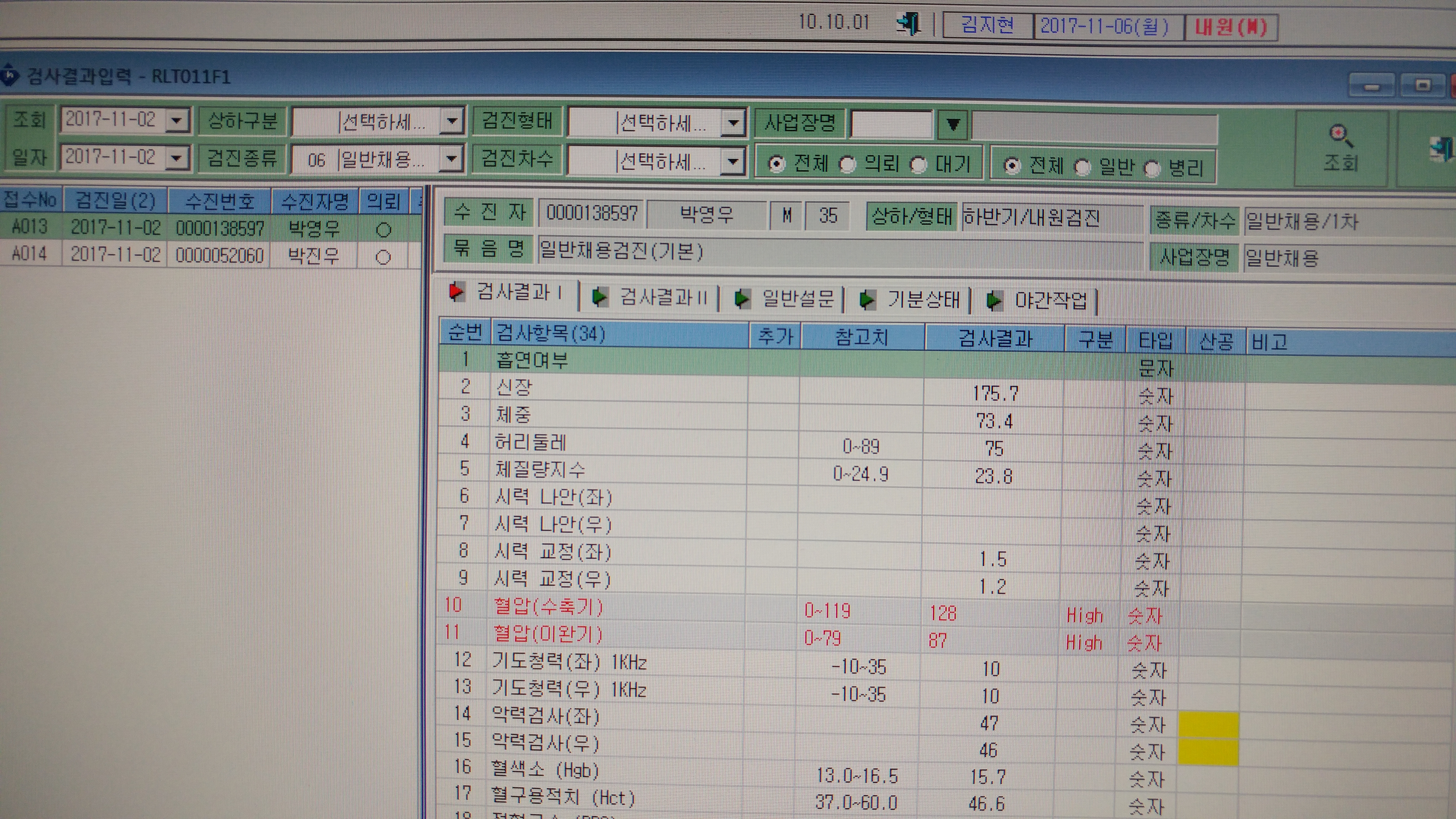
Task: Click the 김지현 user name button
Action: pos(988,25)
